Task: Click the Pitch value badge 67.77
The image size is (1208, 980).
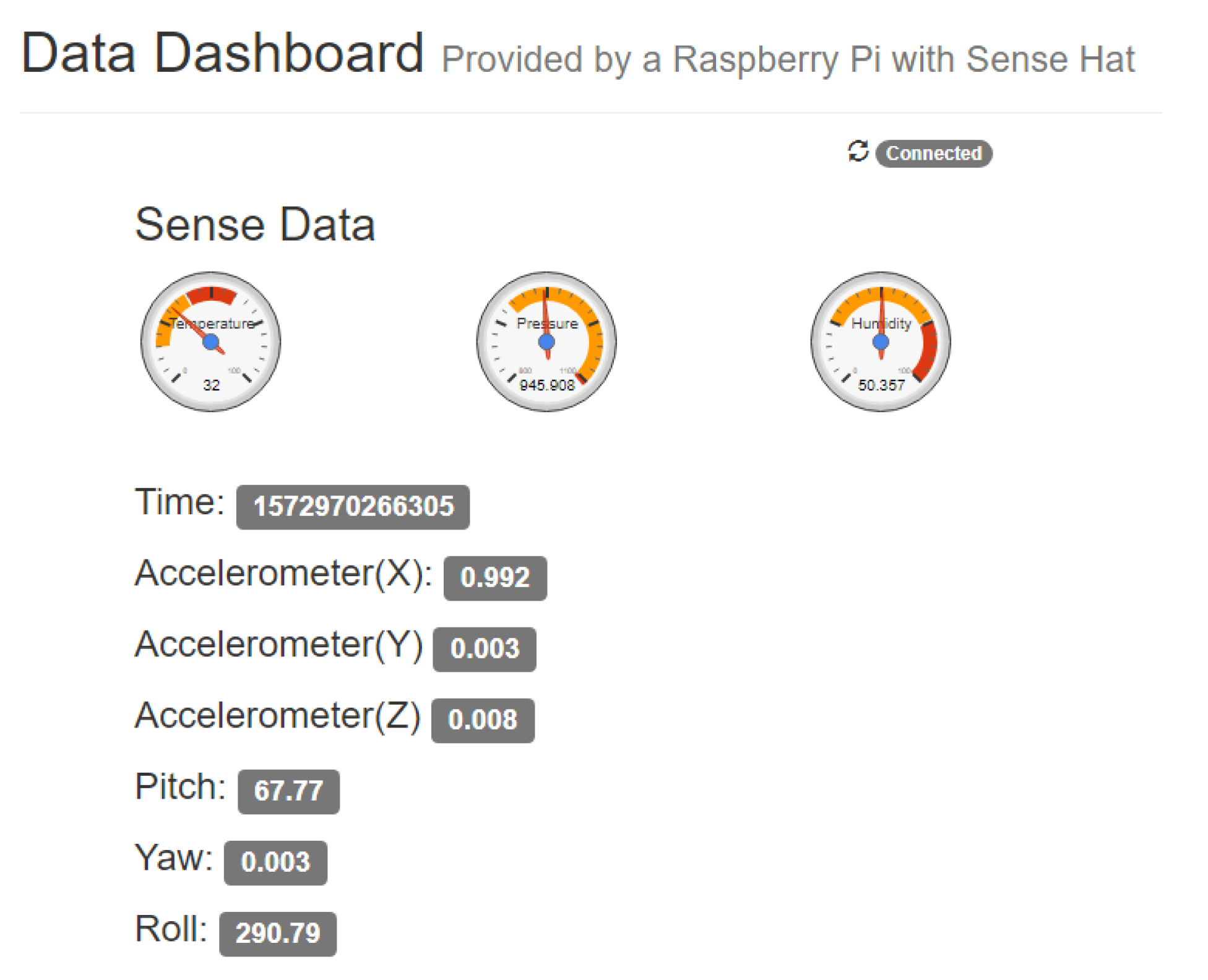Action: (x=288, y=791)
